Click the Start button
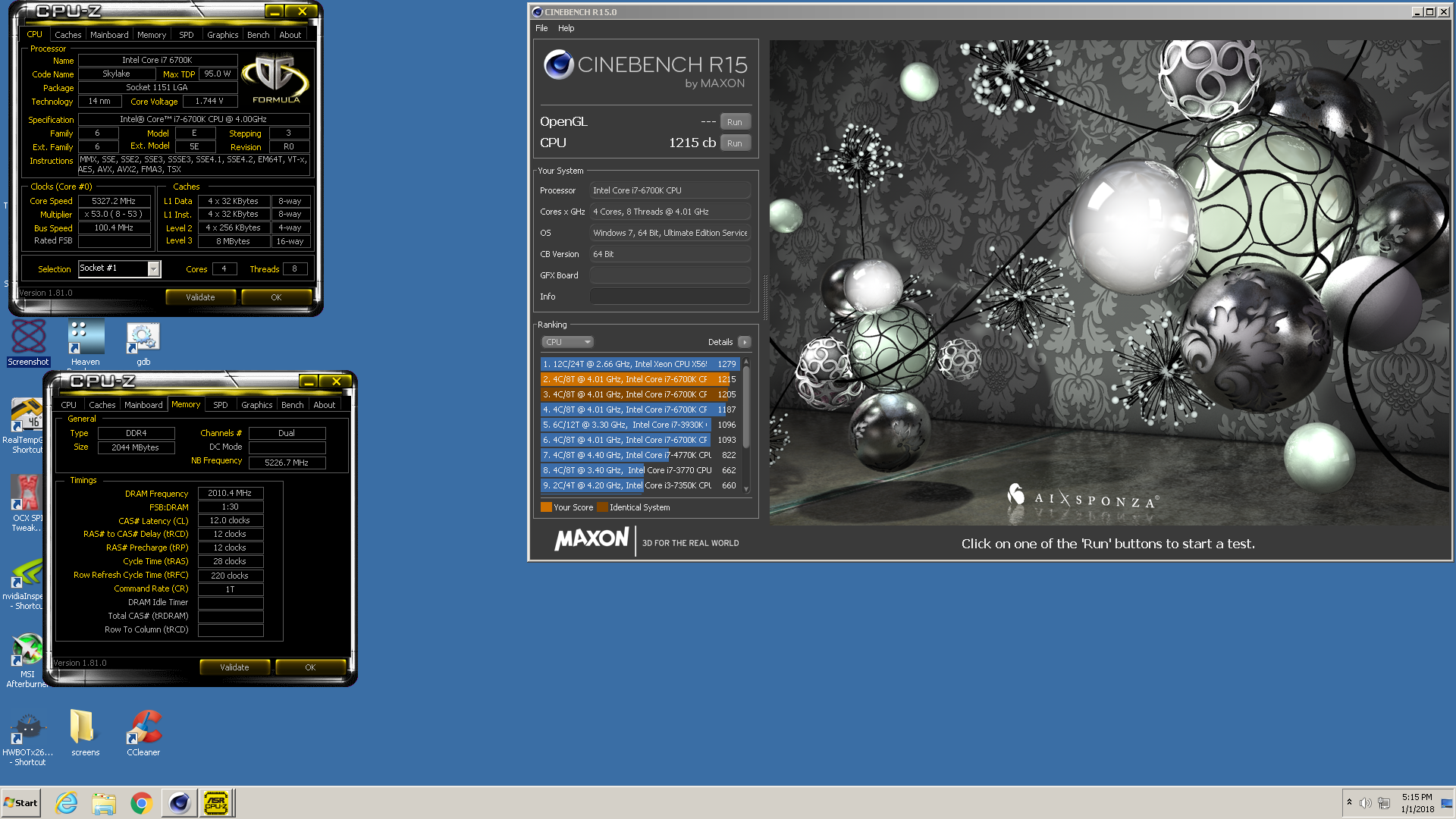This screenshot has width=1456, height=819. 20,803
